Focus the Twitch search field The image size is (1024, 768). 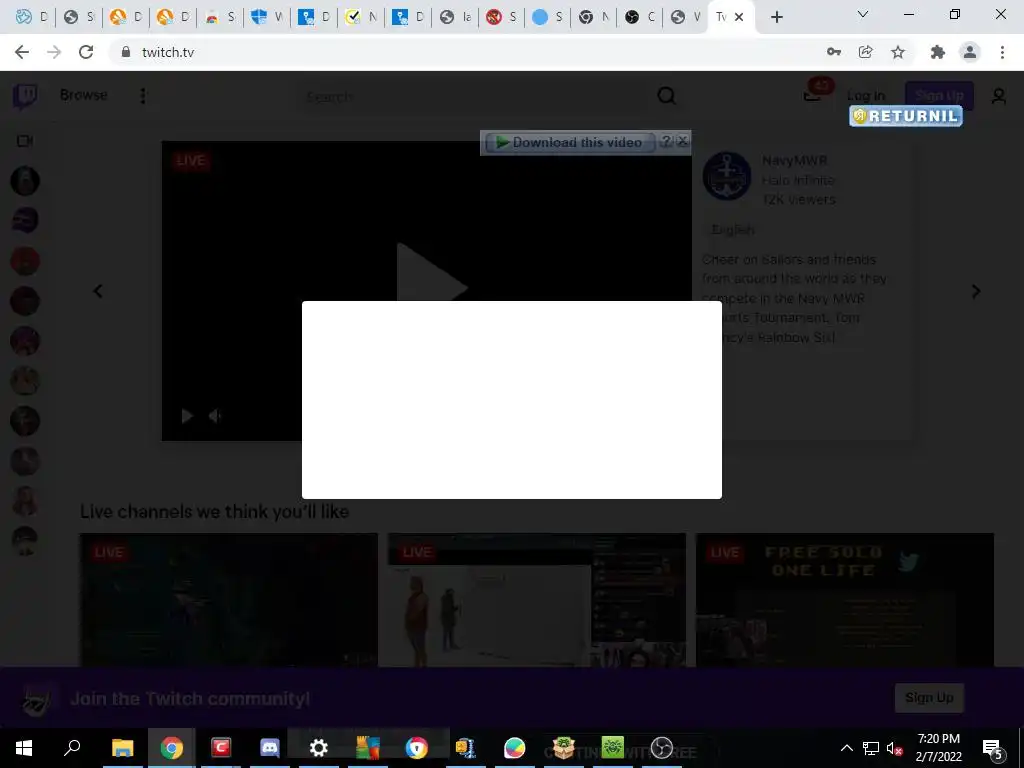point(473,97)
